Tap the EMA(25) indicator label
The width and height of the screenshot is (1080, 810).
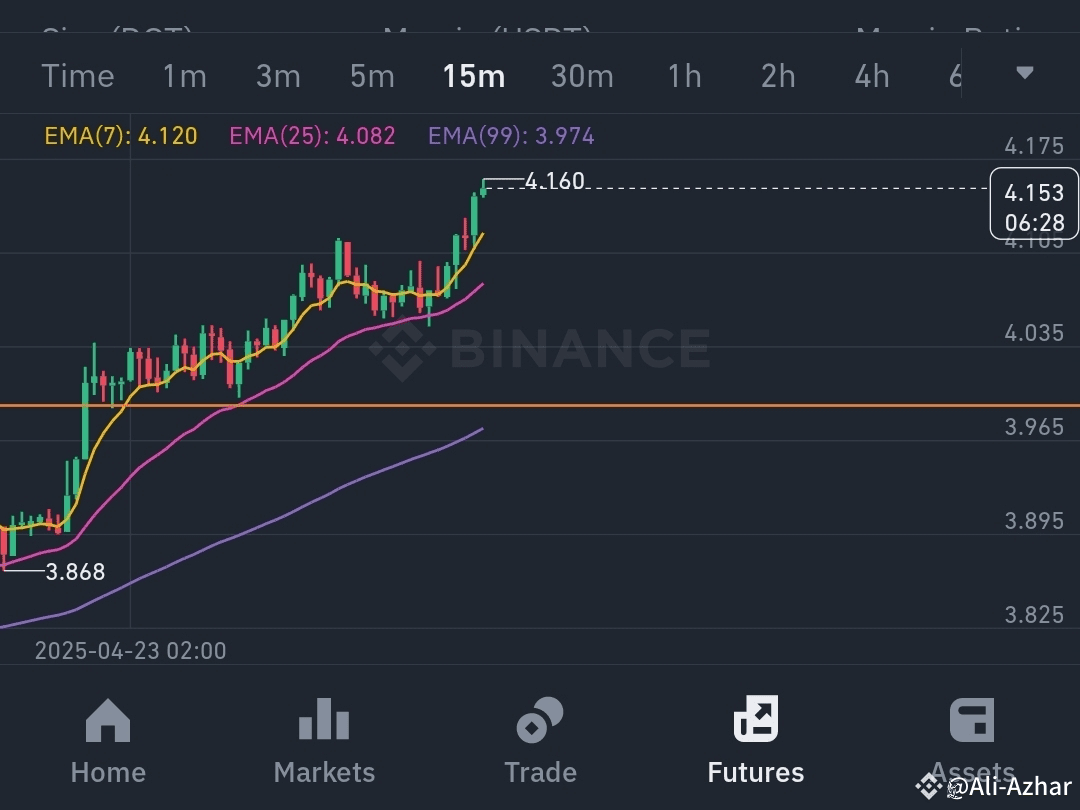[x=312, y=136]
